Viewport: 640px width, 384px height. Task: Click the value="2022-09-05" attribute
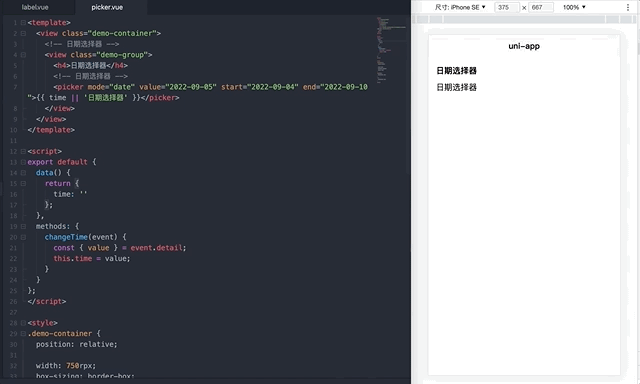pyautogui.click(x=178, y=87)
